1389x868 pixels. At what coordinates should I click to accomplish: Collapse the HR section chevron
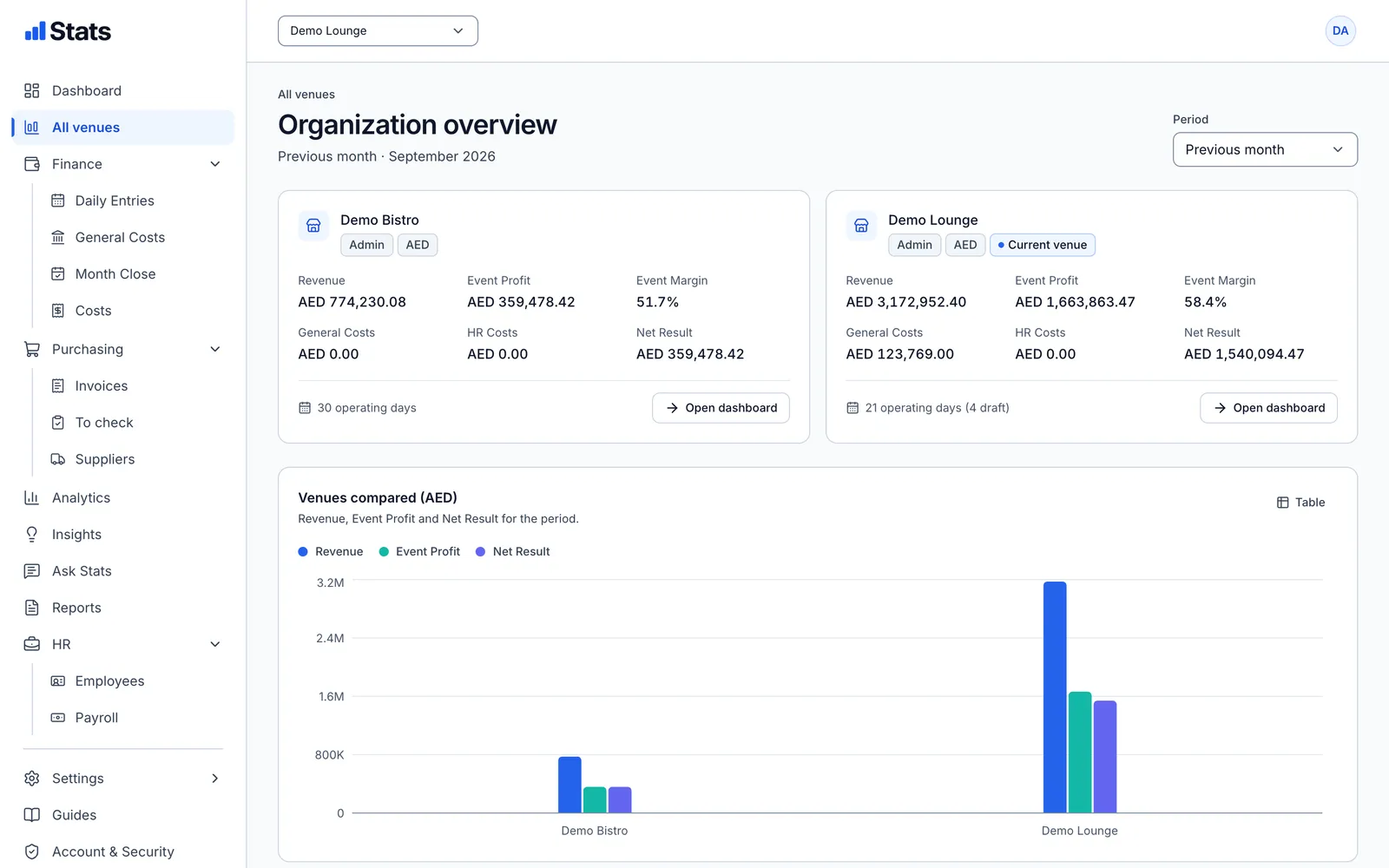[215, 644]
